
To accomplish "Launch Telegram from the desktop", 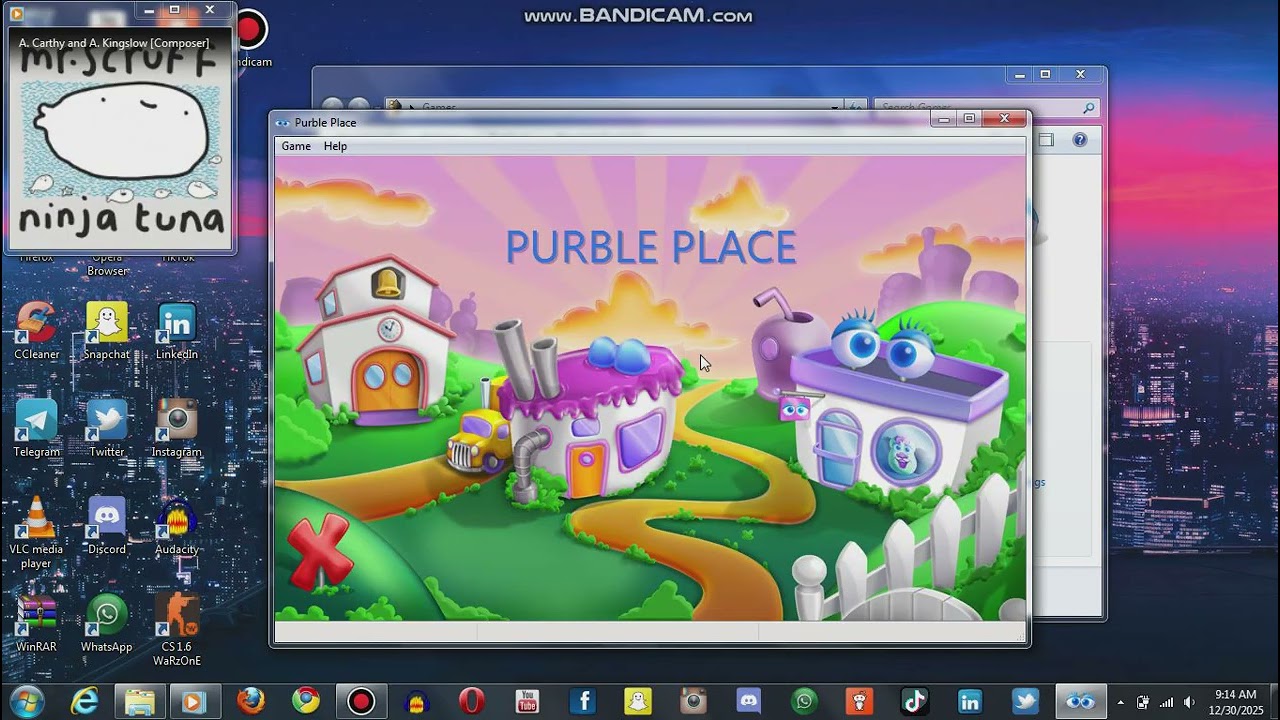I will click(36, 428).
